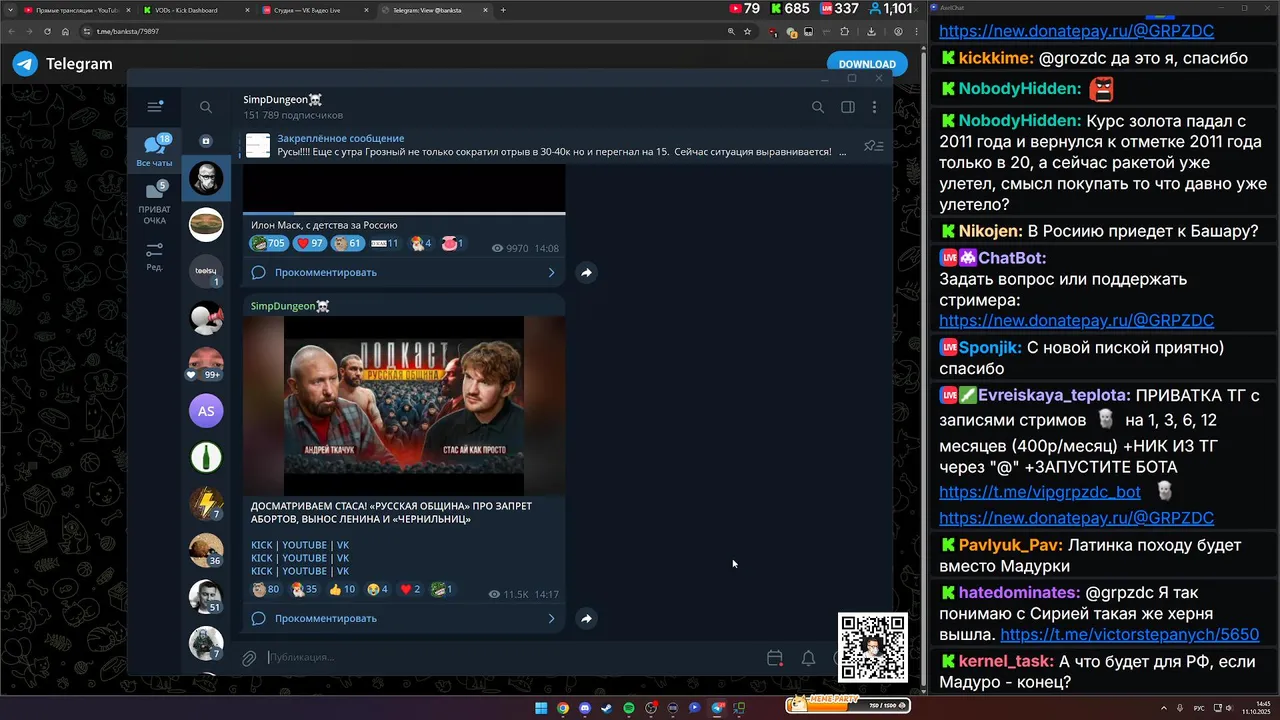The height and width of the screenshot is (720, 1280).
Task: Select the ПРИВАТОЧКА folder
Action: 155,203
